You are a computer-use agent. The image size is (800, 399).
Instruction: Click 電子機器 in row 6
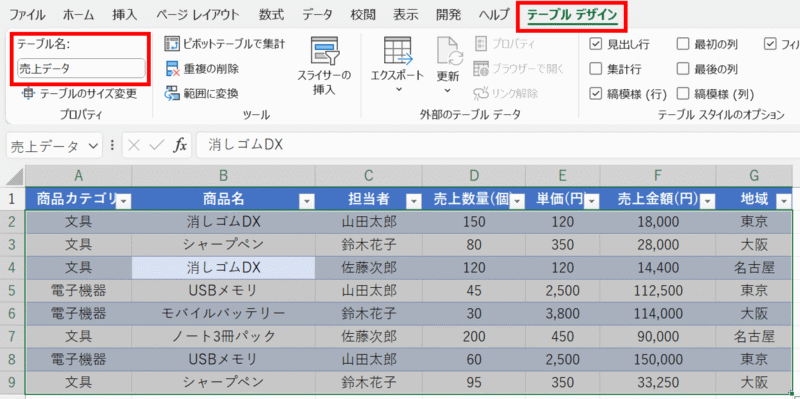tap(78, 313)
